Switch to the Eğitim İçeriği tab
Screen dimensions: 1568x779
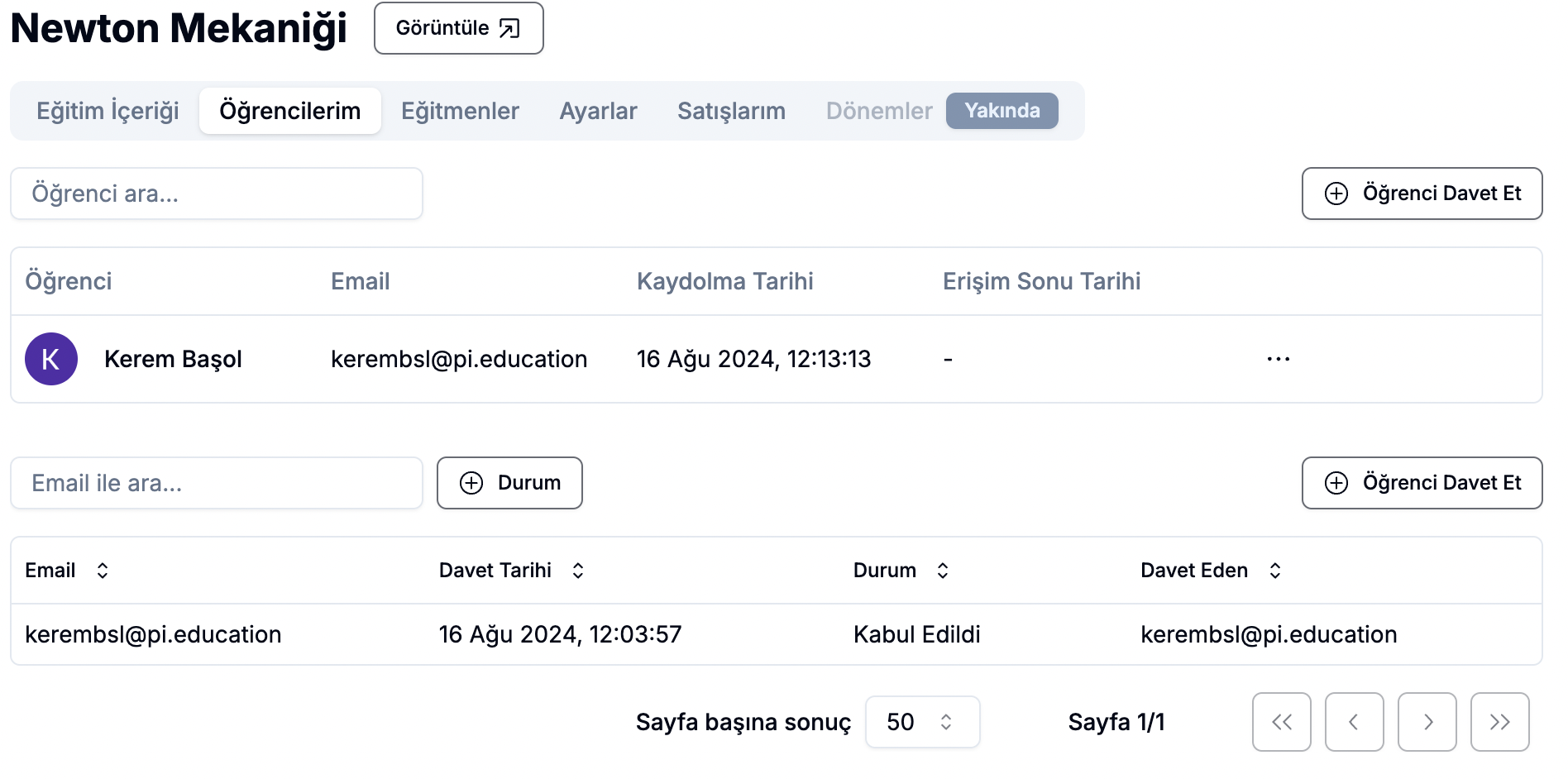pyautogui.click(x=108, y=111)
